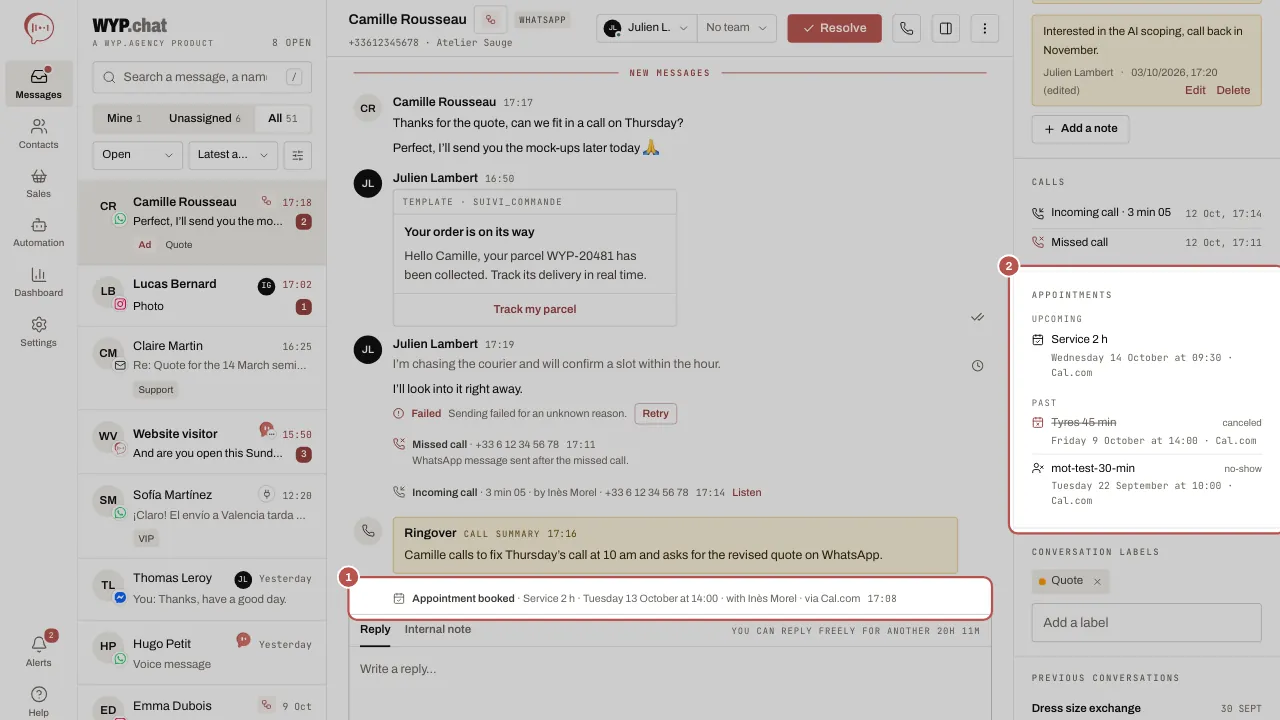1280x720 pixels.
Task: Click the Support tag on Claire Martin
Action: click(x=156, y=390)
